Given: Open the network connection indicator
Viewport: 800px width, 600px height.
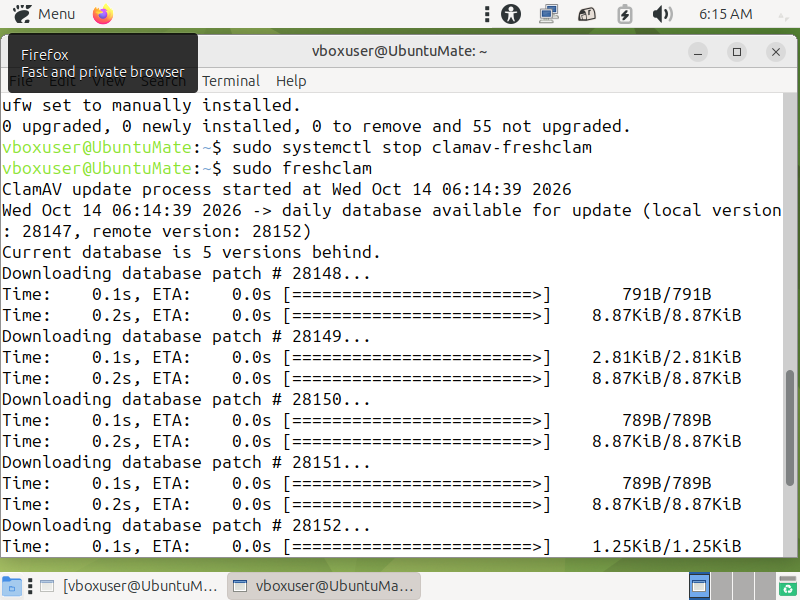Looking at the screenshot, I should (x=548, y=14).
